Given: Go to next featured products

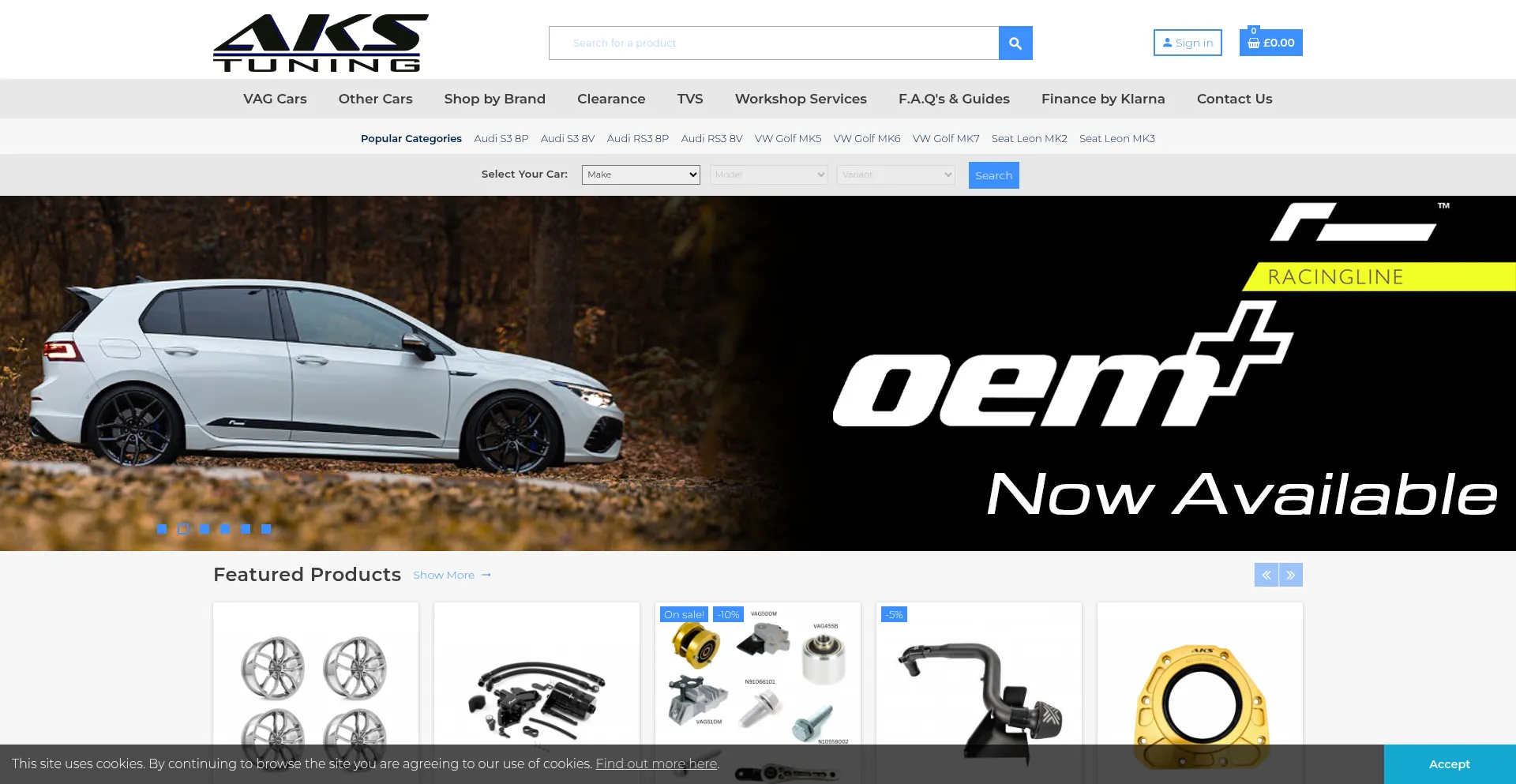Looking at the screenshot, I should (x=1291, y=575).
